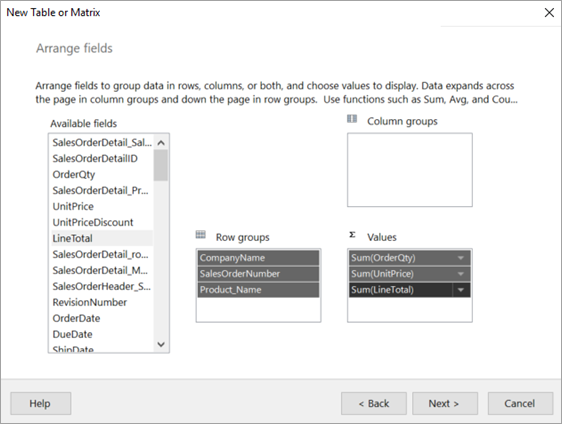Select UnitPriceDiscount in Available fields
Screen dimensions: 562x424
click(102, 222)
